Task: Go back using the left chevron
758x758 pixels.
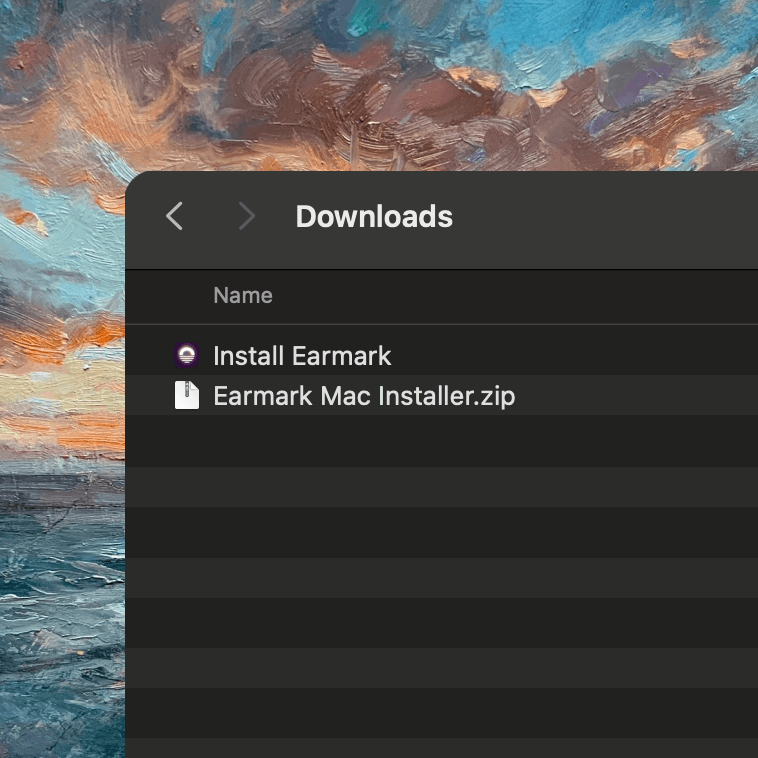Action: pos(175,216)
